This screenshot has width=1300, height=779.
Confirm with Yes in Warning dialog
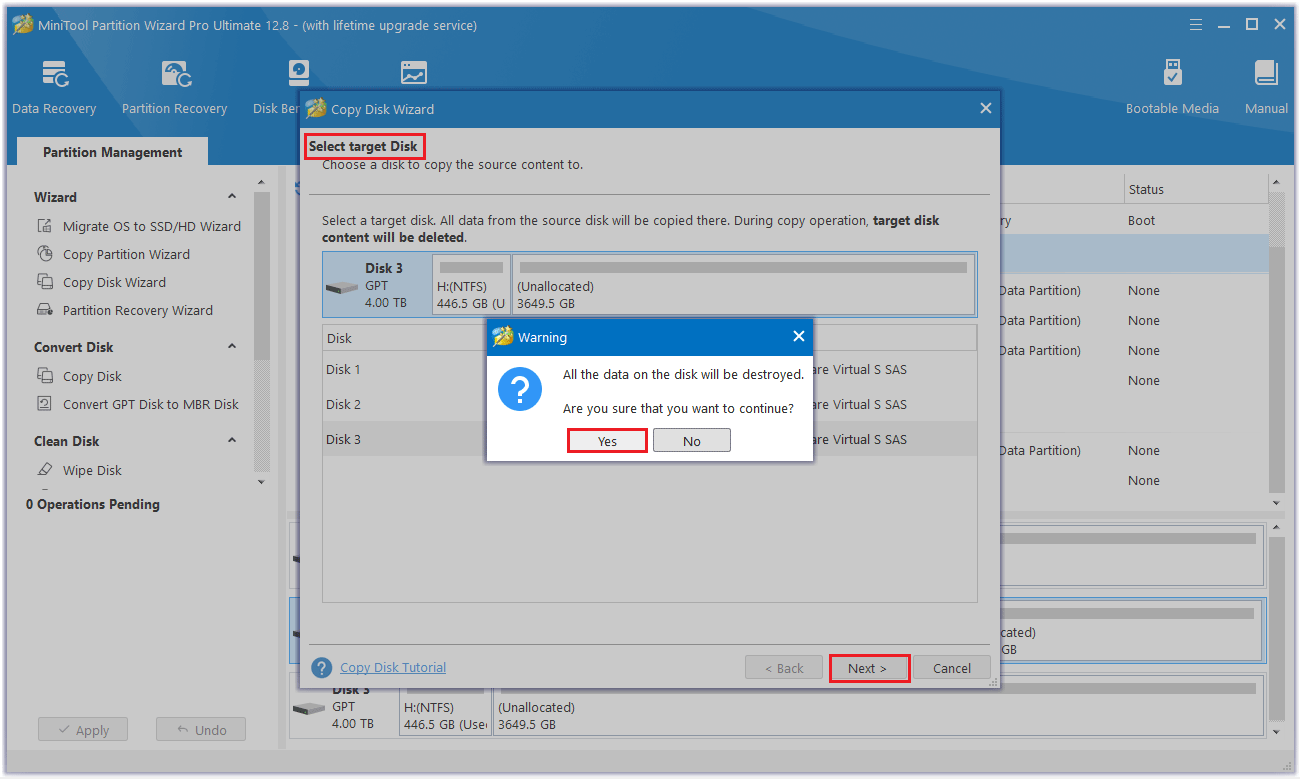tap(607, 441)
